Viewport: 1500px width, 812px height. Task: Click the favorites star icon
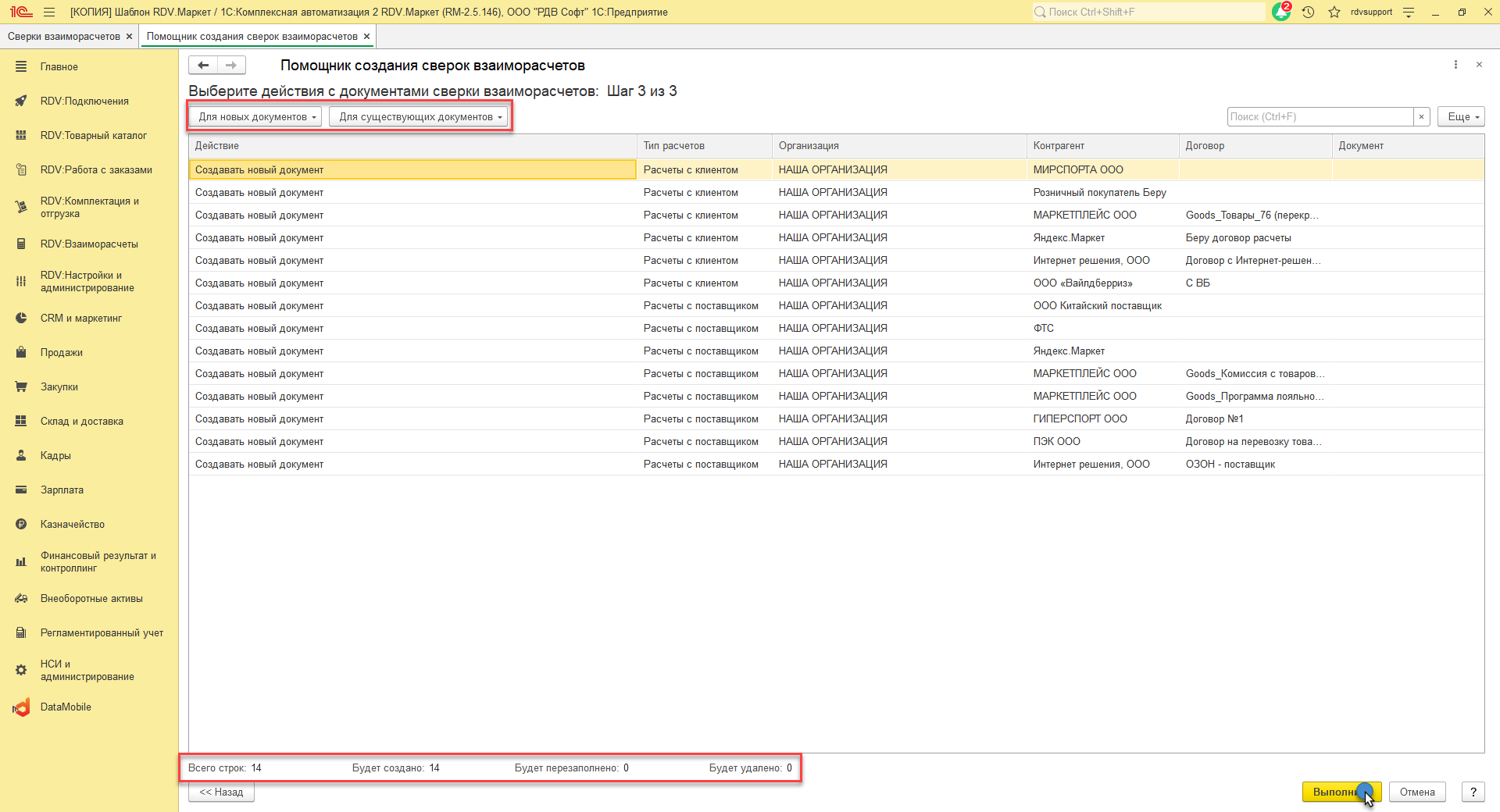[x=1334, y=12]
